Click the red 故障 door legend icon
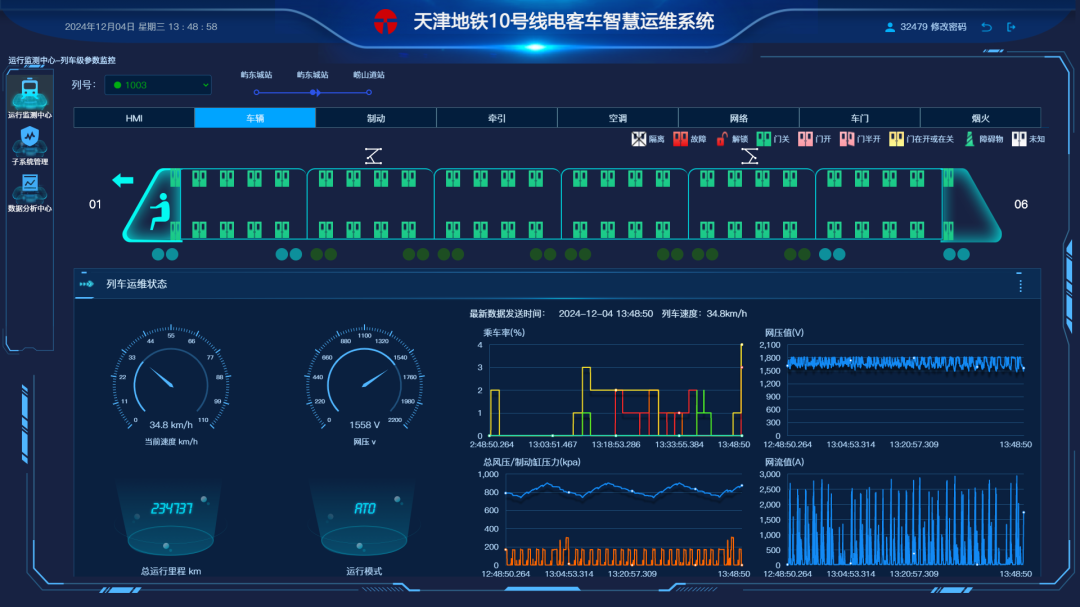The image size is (1080, 607). coord(681,138)
